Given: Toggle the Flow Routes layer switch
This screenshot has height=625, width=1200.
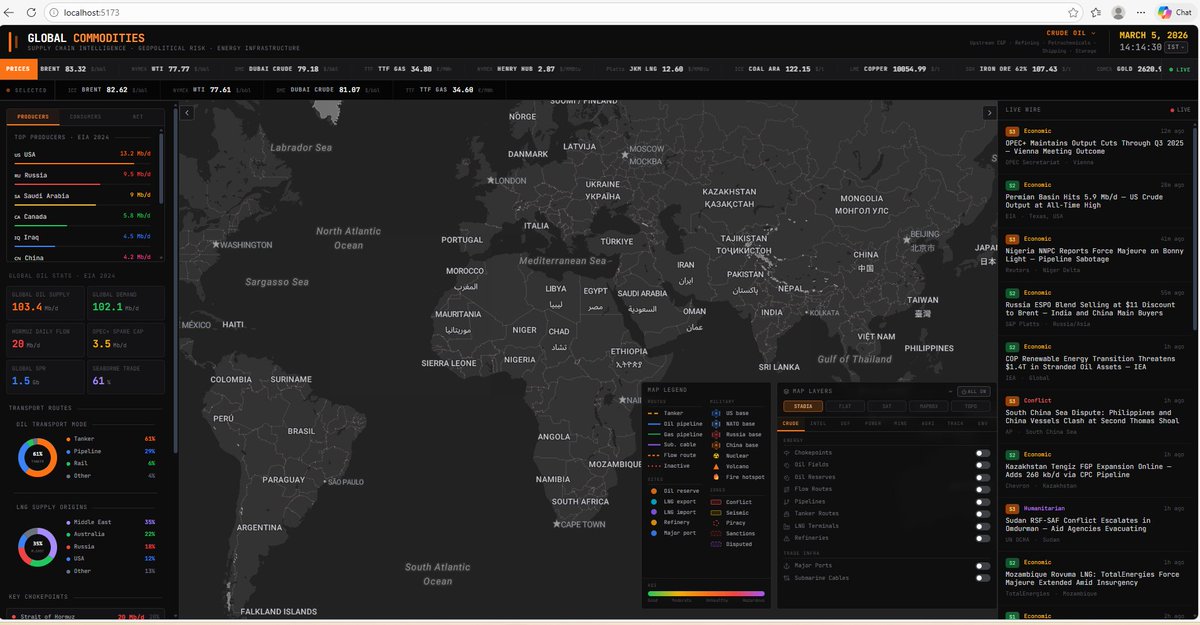Looking at the screenshot, I should (x=983, y=489).
